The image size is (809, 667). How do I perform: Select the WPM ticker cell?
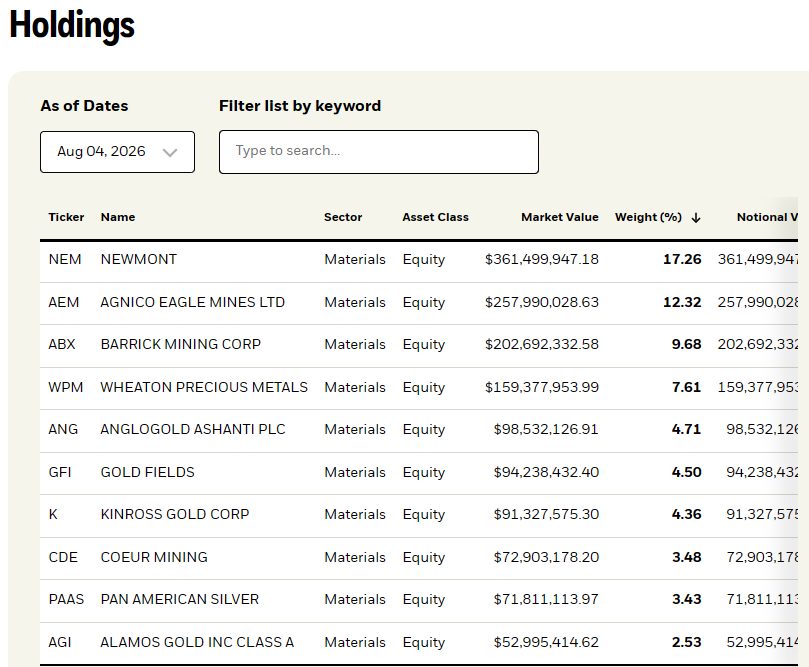[66, 387]
